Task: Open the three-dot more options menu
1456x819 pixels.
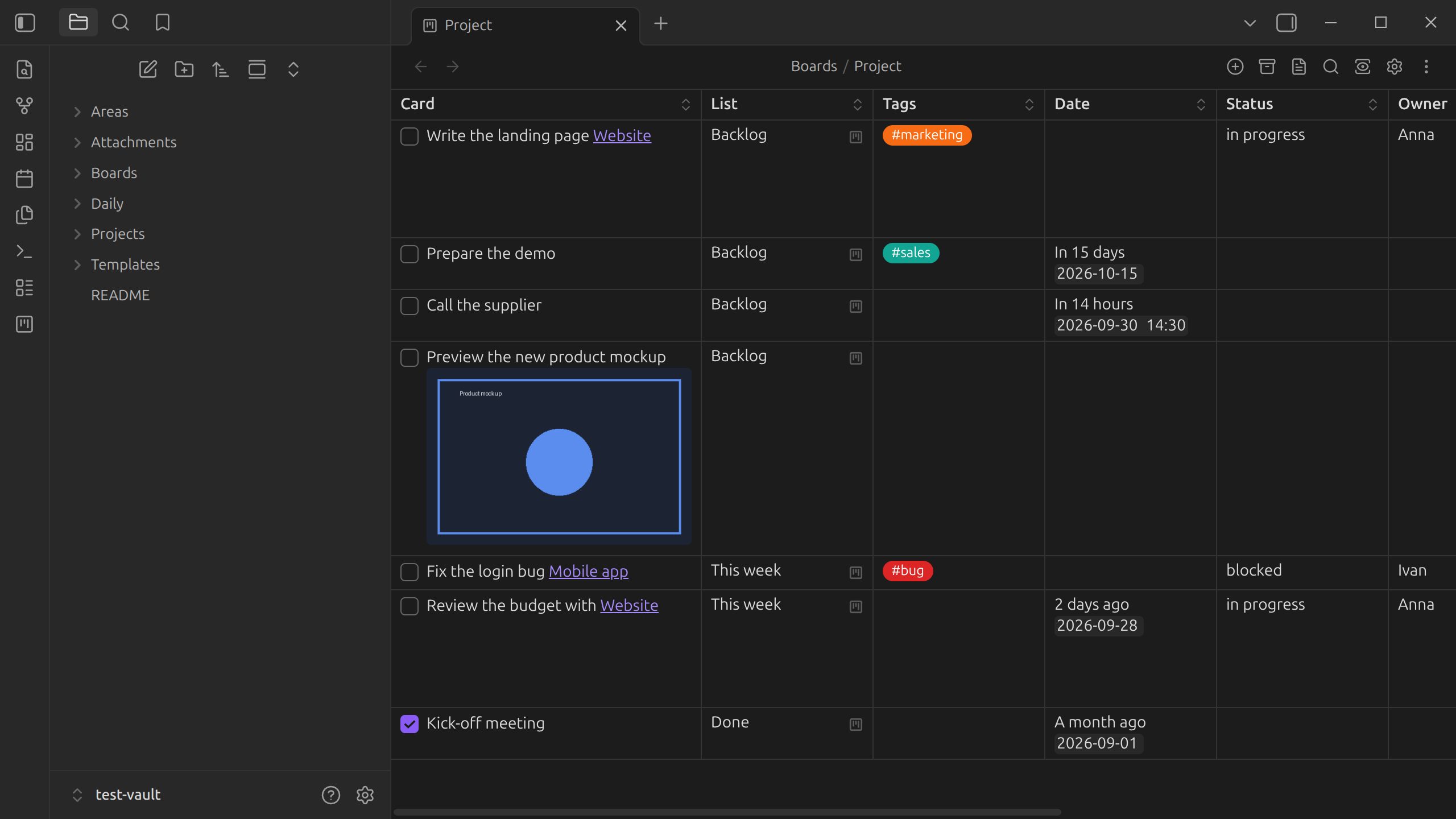Action: point(1426,67)
